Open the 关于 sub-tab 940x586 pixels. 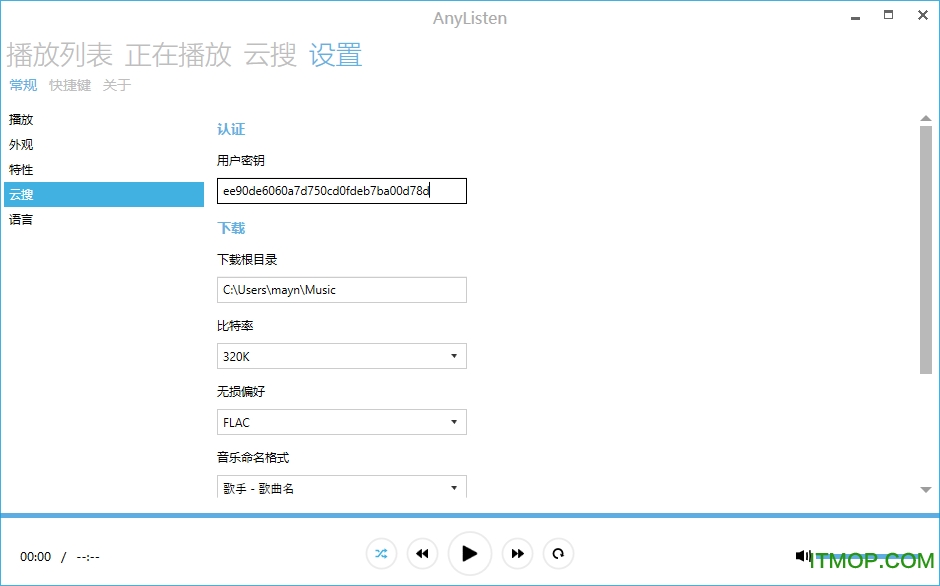pos(117,86)
